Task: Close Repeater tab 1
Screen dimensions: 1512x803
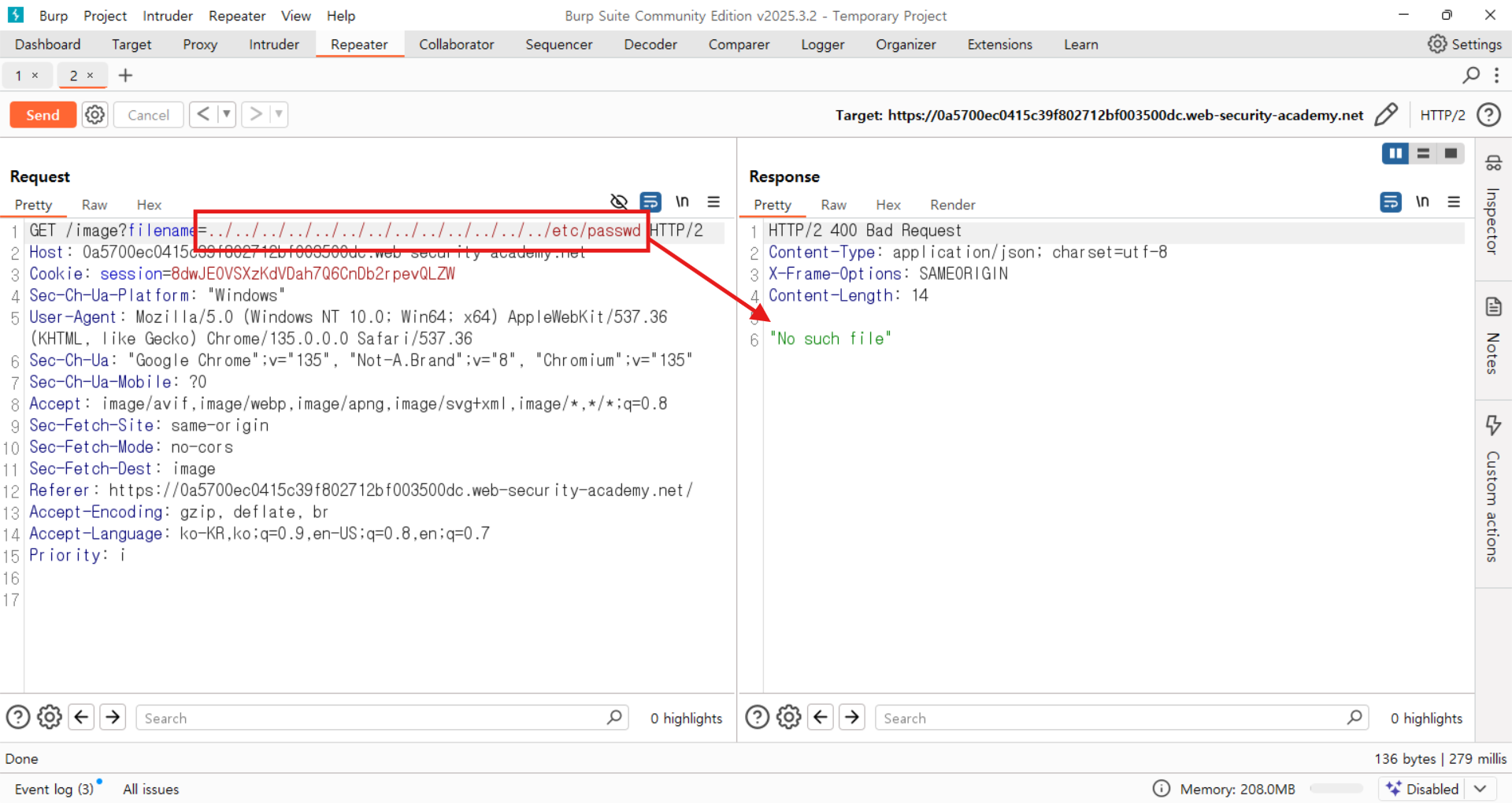Action: 35,76
